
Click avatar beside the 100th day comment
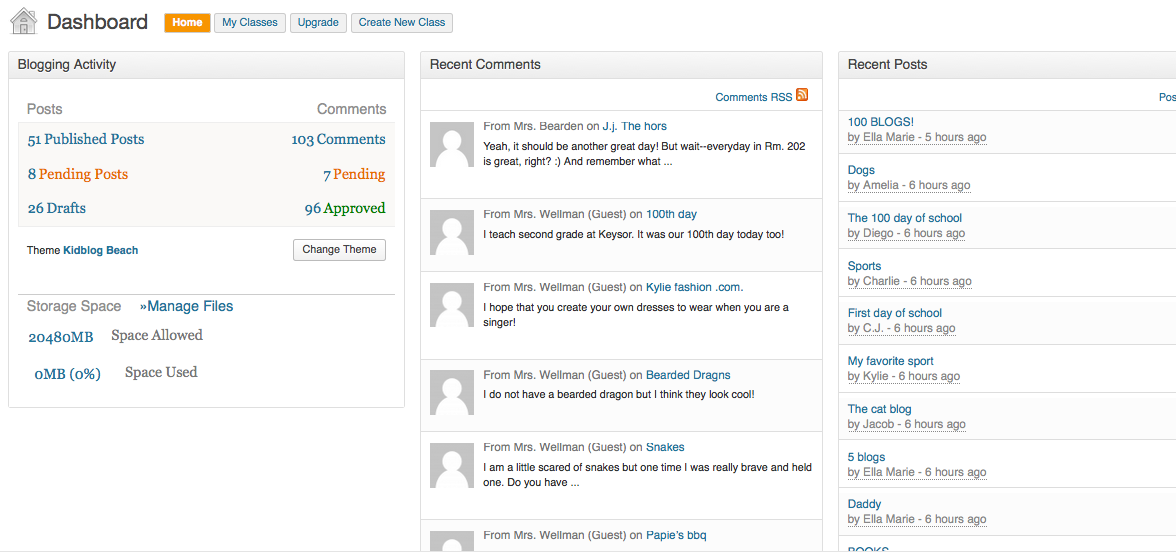coord(451,233)
